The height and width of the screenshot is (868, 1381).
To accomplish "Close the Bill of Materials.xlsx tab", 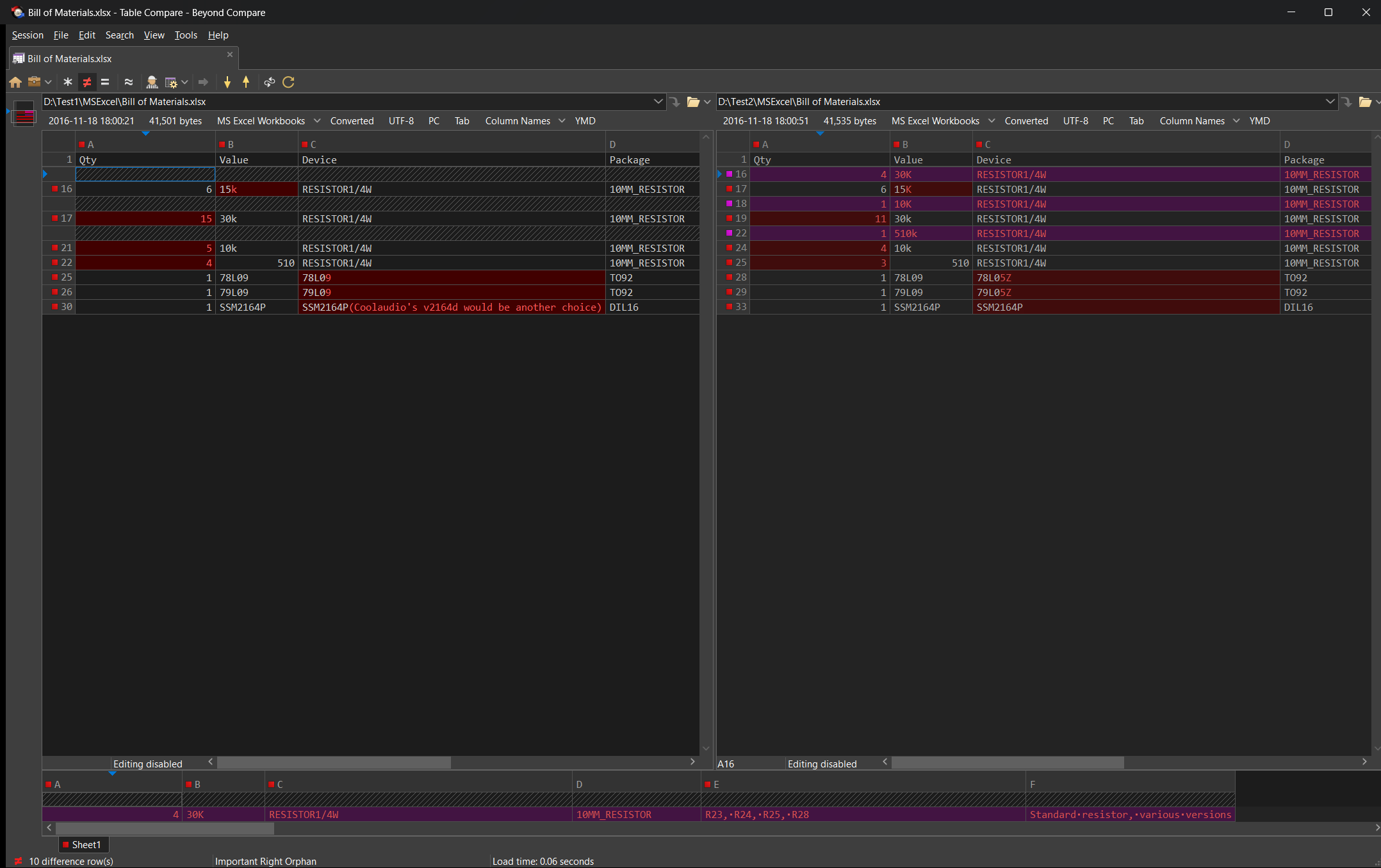I will pyautogui.click(x=230, y=55).
